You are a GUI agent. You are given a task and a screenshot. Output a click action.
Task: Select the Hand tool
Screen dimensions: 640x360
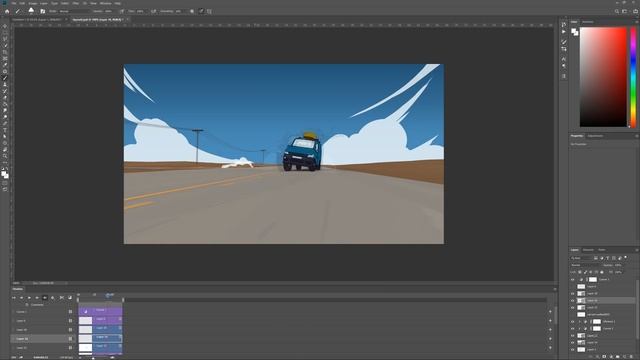5,149
